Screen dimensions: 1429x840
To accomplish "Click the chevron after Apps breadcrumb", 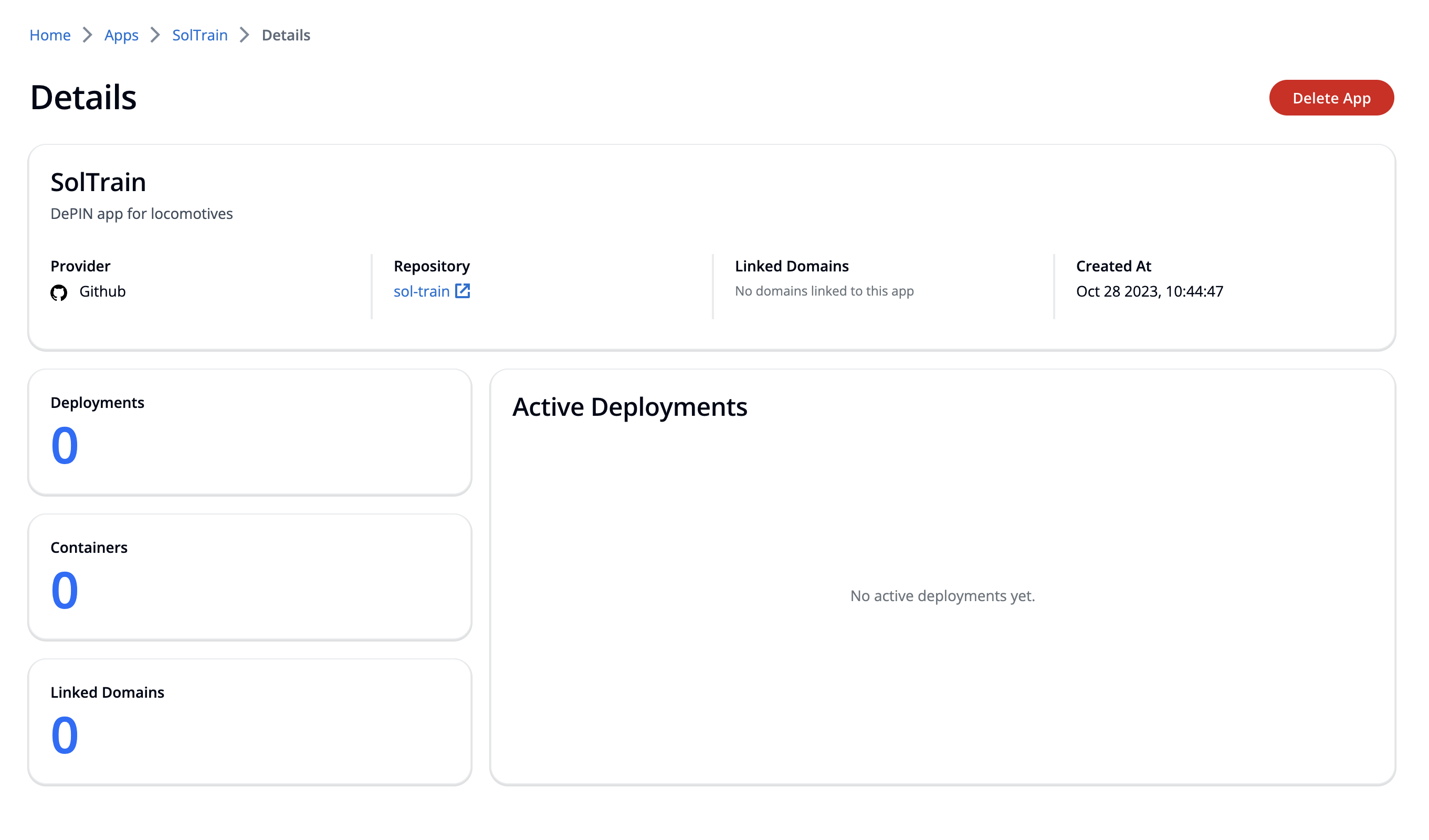I will point(155,35).
